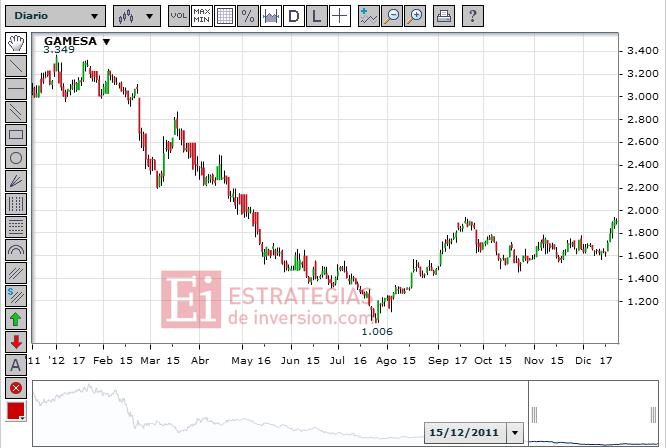Image resolution: width=667 pixels, height=448 pixels.
Task: Click the area chart overlay icon
Action: pyautogui.click(x=271, y=16)
